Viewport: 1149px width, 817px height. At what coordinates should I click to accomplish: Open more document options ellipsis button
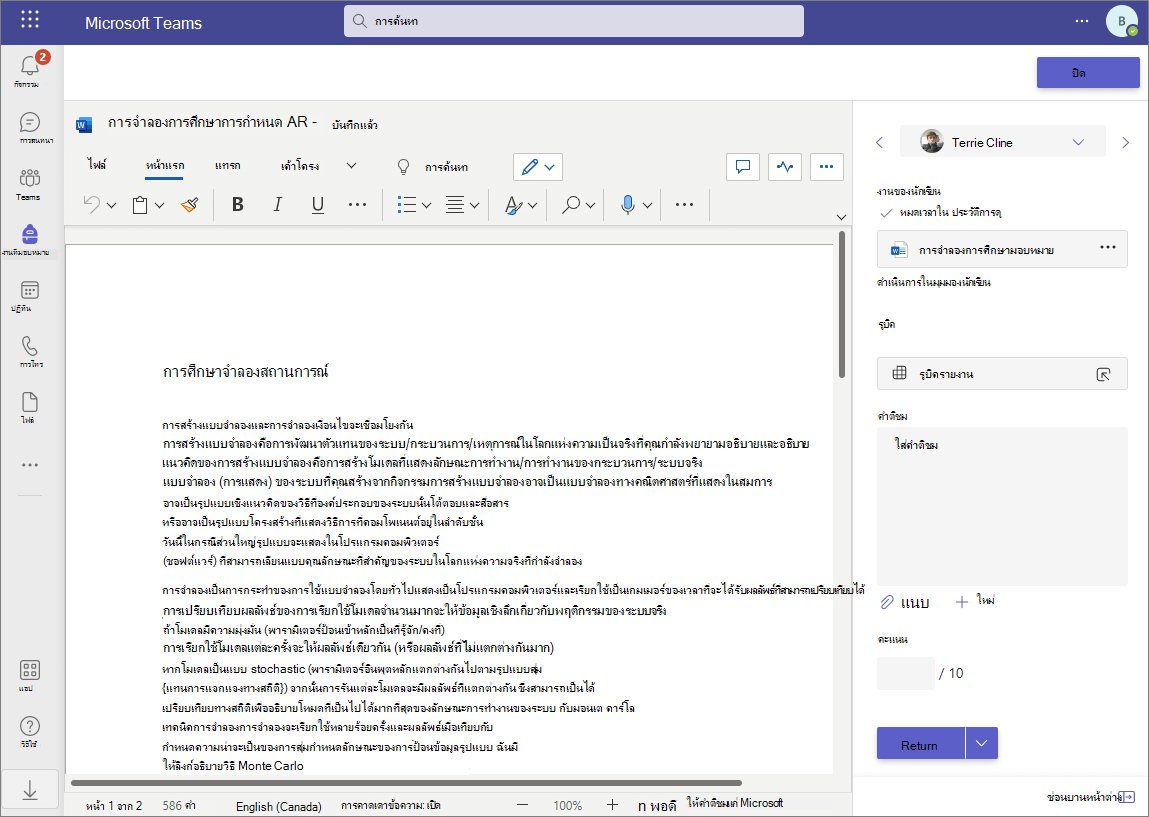click(827, 166)
